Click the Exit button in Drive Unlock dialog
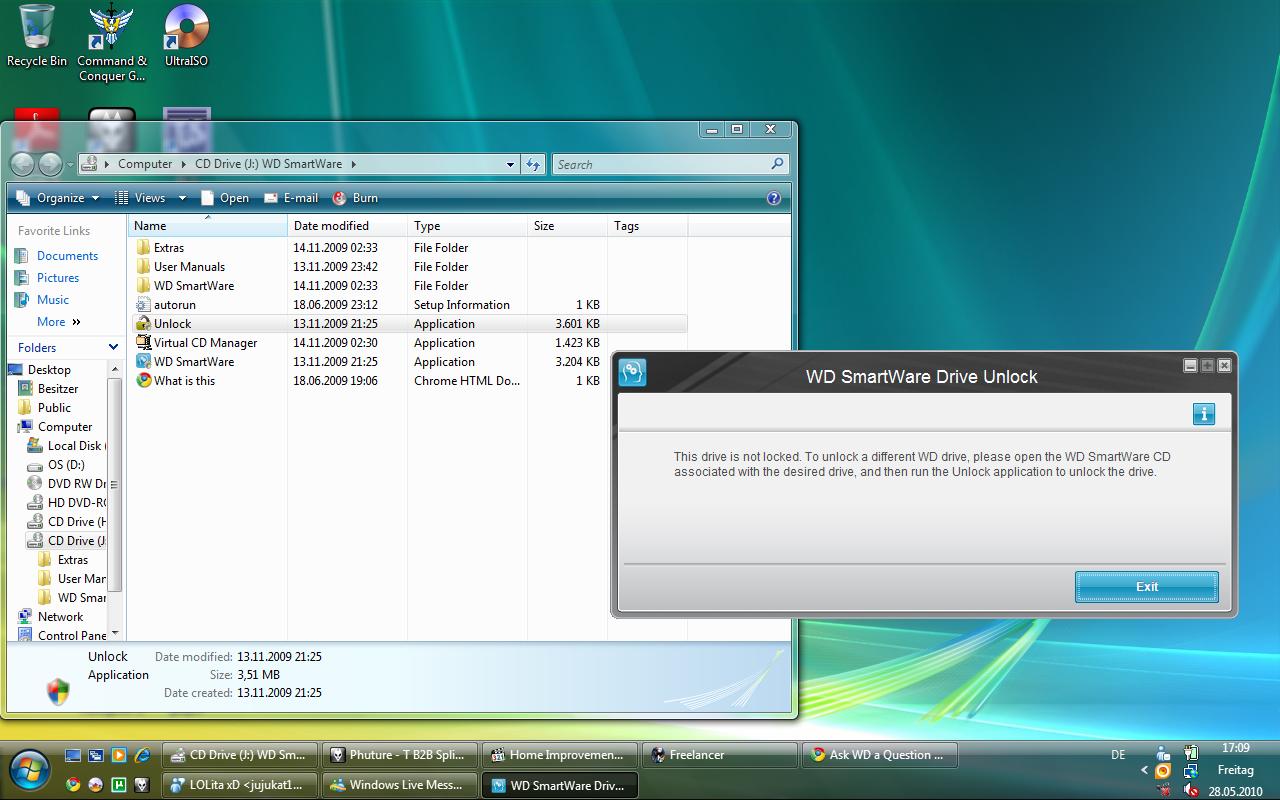The image size is (1280, 800). point(1147,587)
